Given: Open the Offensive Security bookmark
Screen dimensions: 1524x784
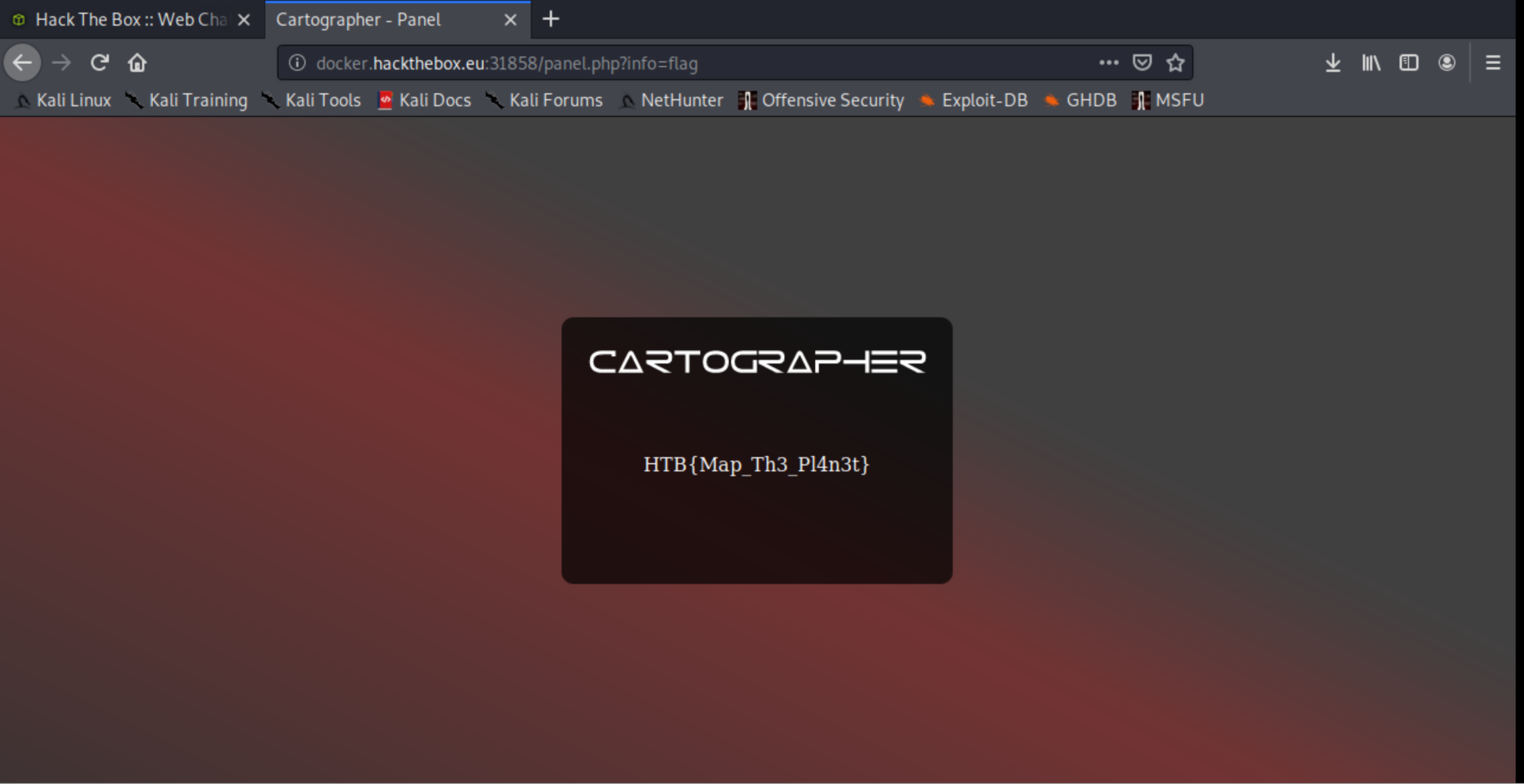Looking at the screenshot, I should [822, 101].
